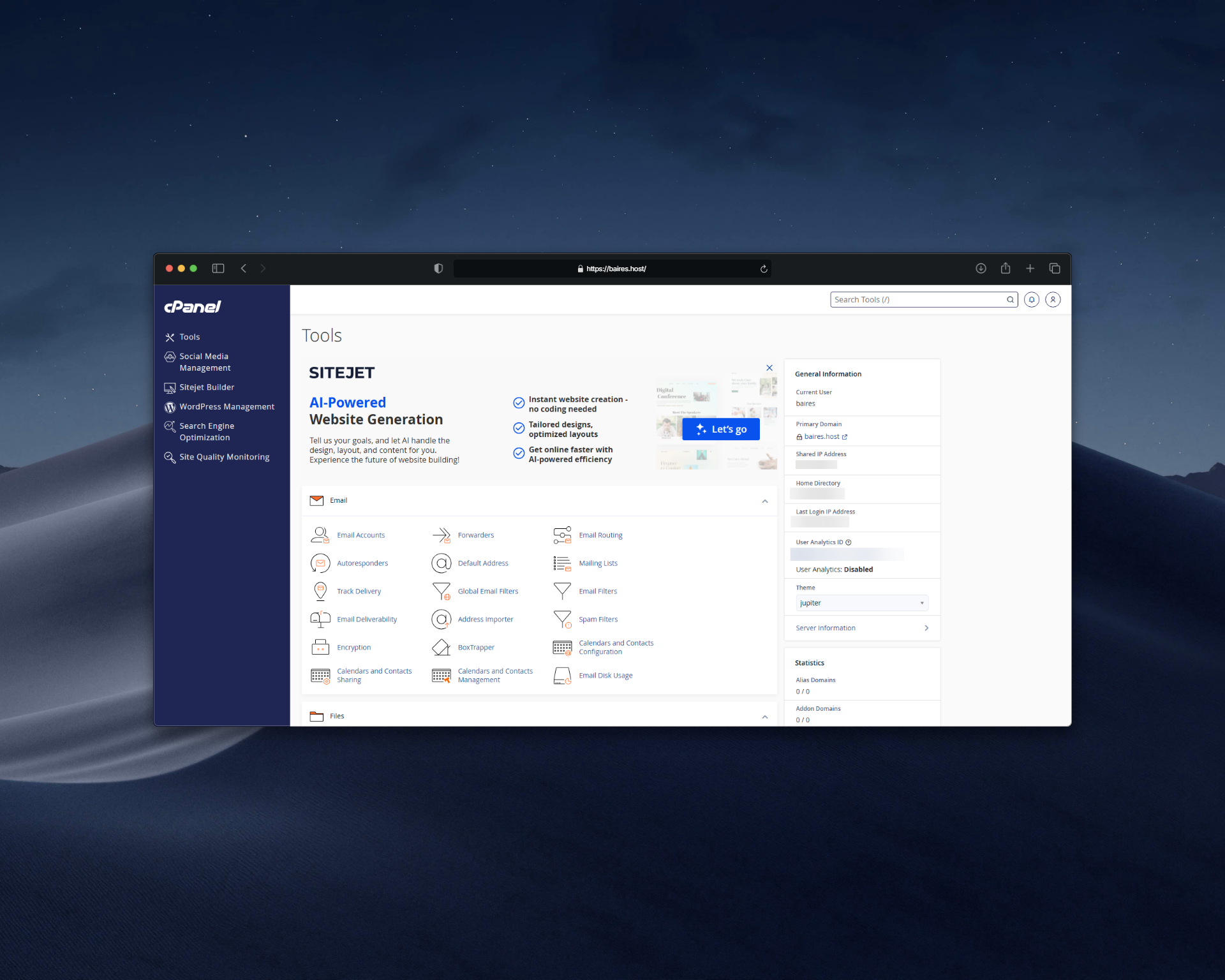Expand the Files section
1225x980 pixels.
764,716
